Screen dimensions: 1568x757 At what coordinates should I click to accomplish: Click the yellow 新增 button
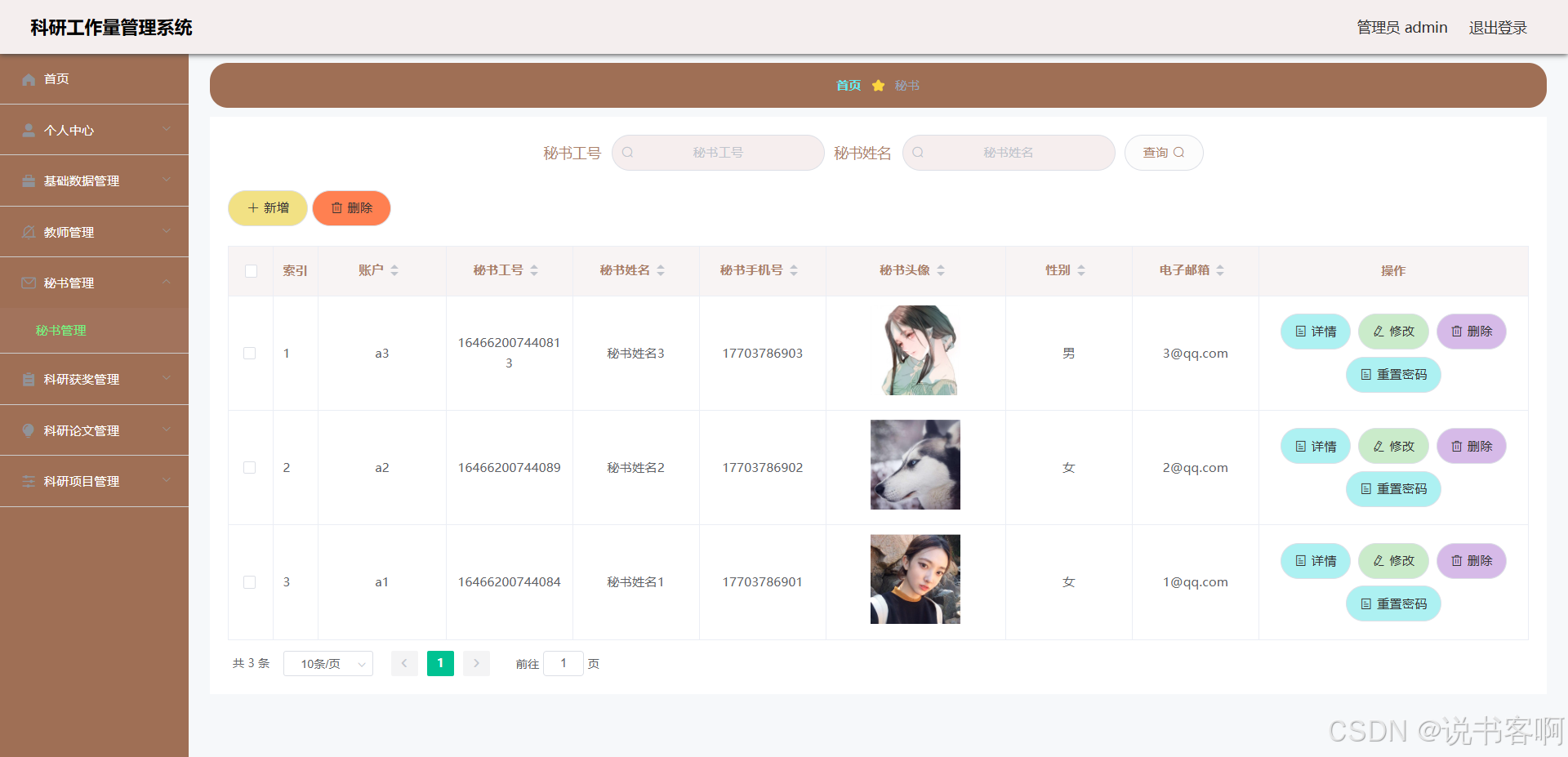tap(268, 208)
